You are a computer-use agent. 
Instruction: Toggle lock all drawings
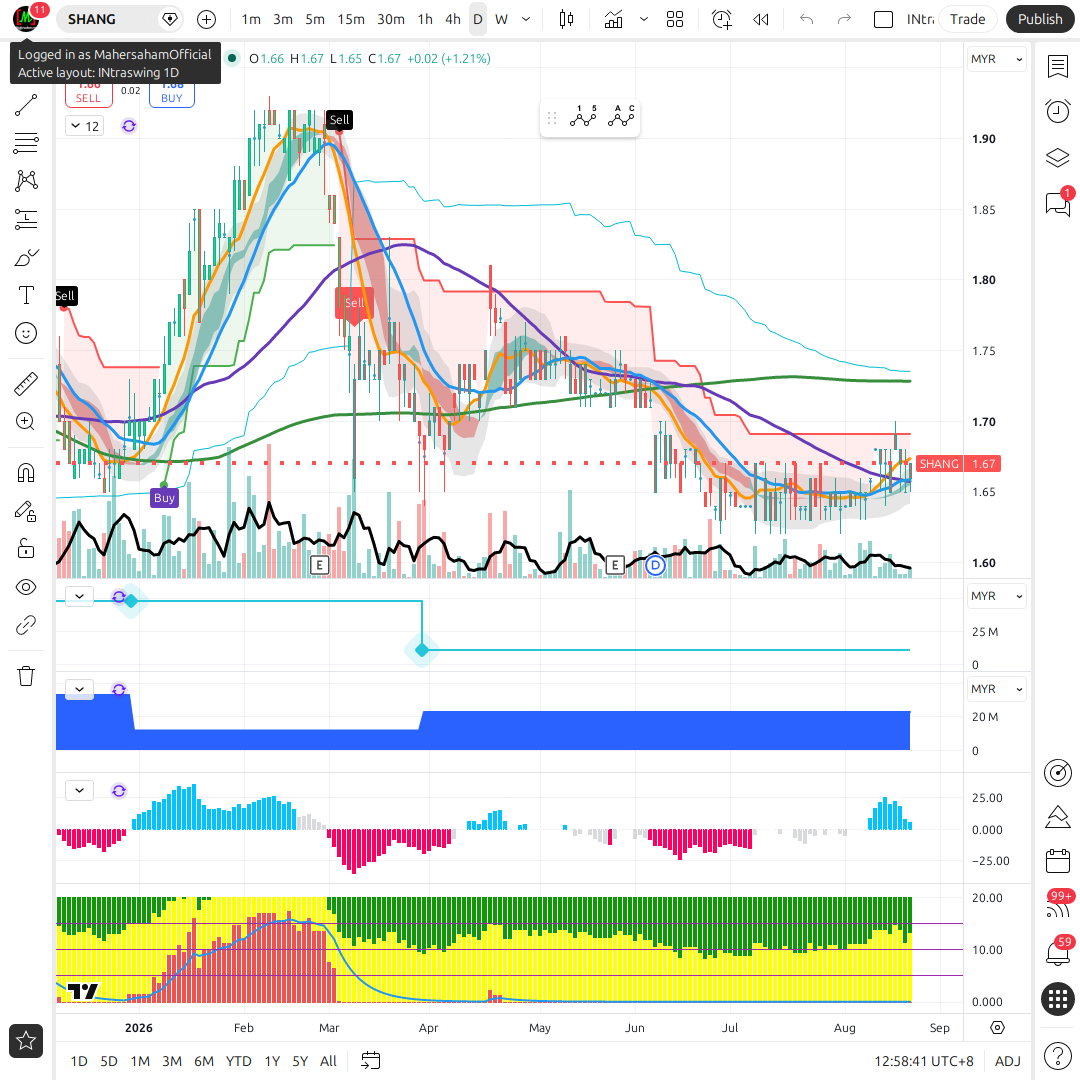click(x=25, y=549)
